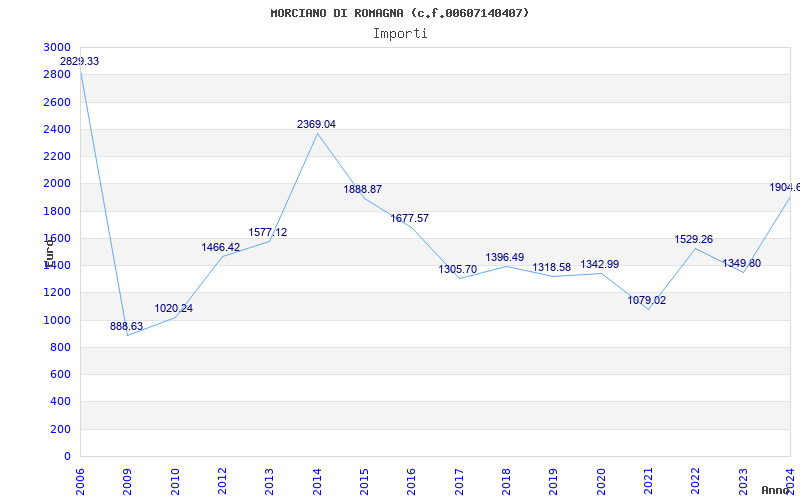Click x-axis year 2014
The image size is (800, 500).
point(316,482)
